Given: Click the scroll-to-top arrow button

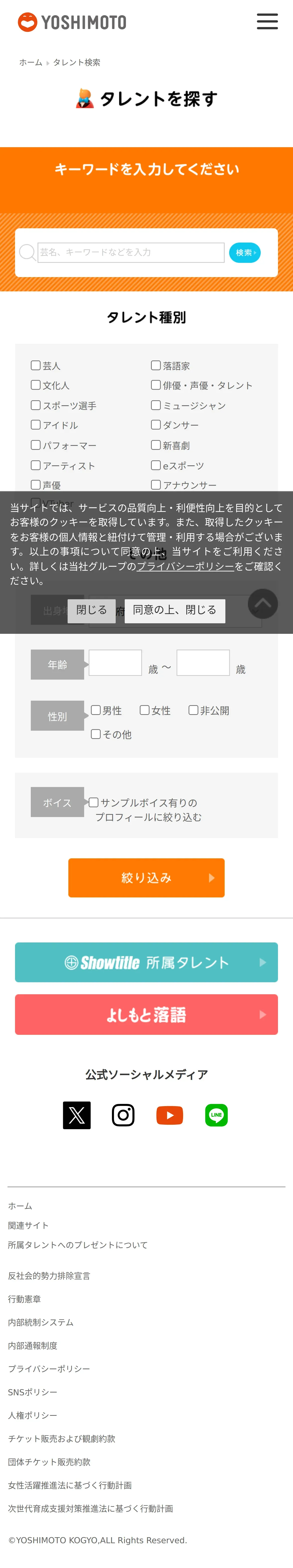Looking at the screenshot, I should click(x=262, y=604).
